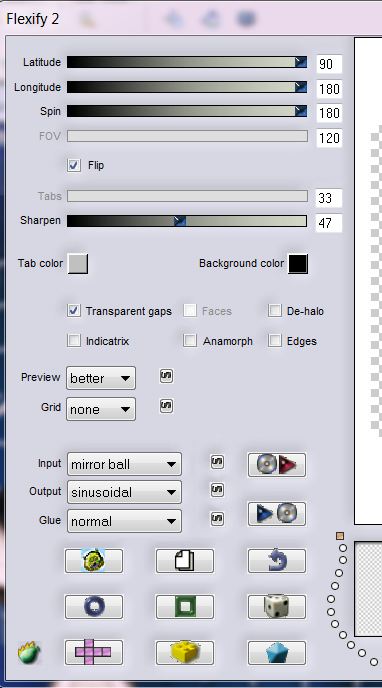Click the green square frame button

point(185,607)
